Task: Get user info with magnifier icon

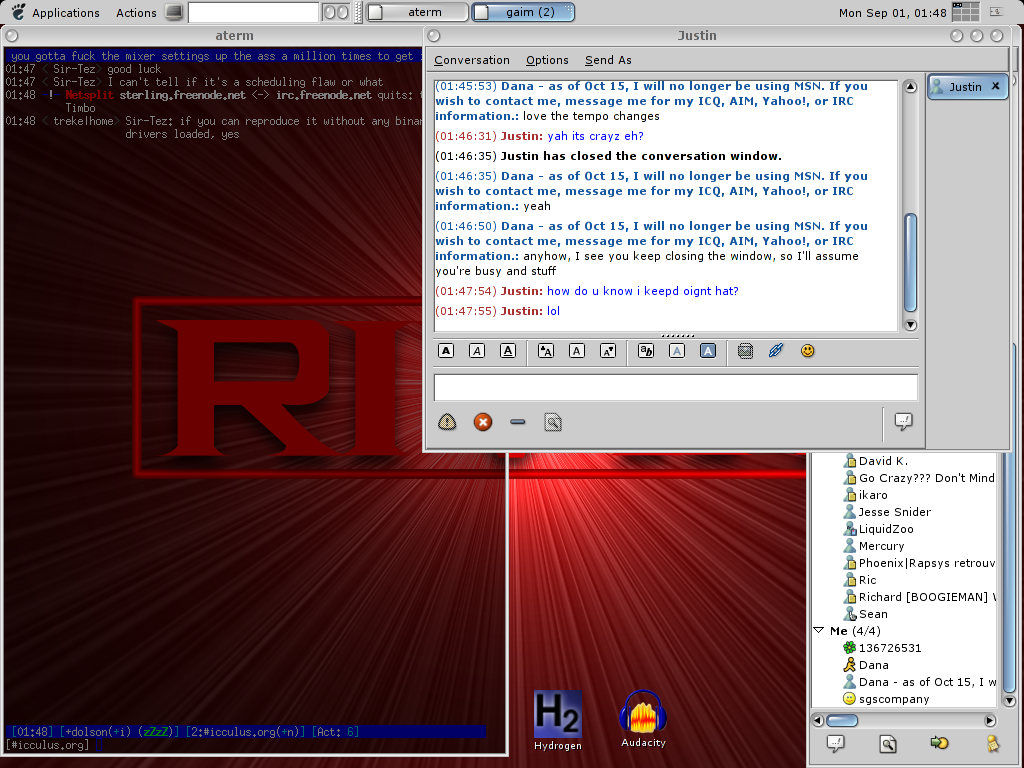Action: (x=552, y=422)
